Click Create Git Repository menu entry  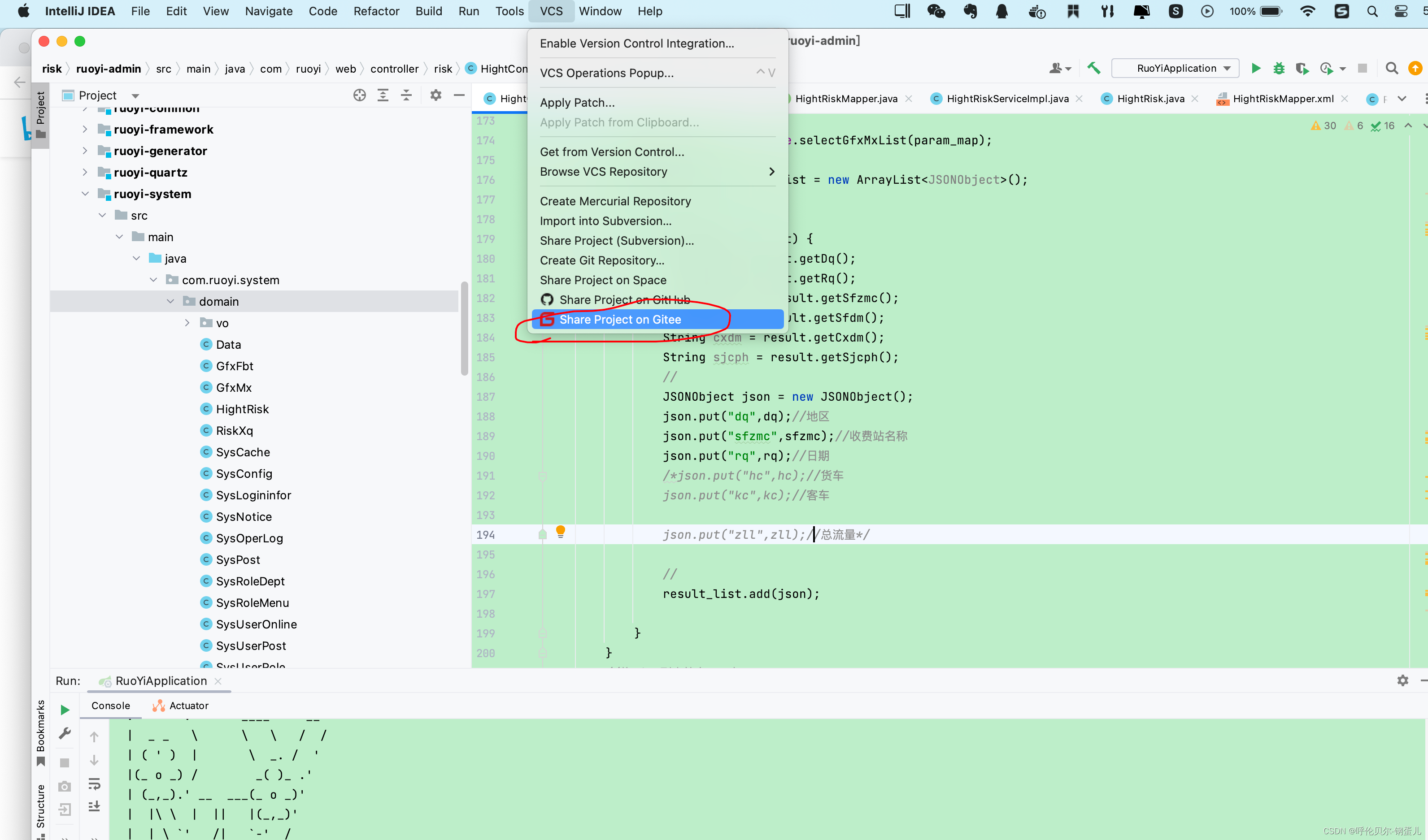(602, 260)
